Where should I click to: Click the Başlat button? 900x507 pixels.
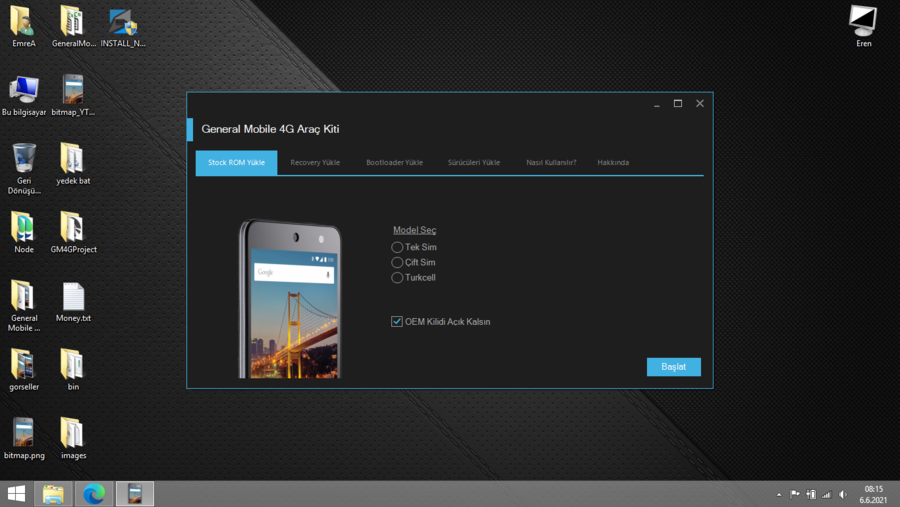(673, 367)
